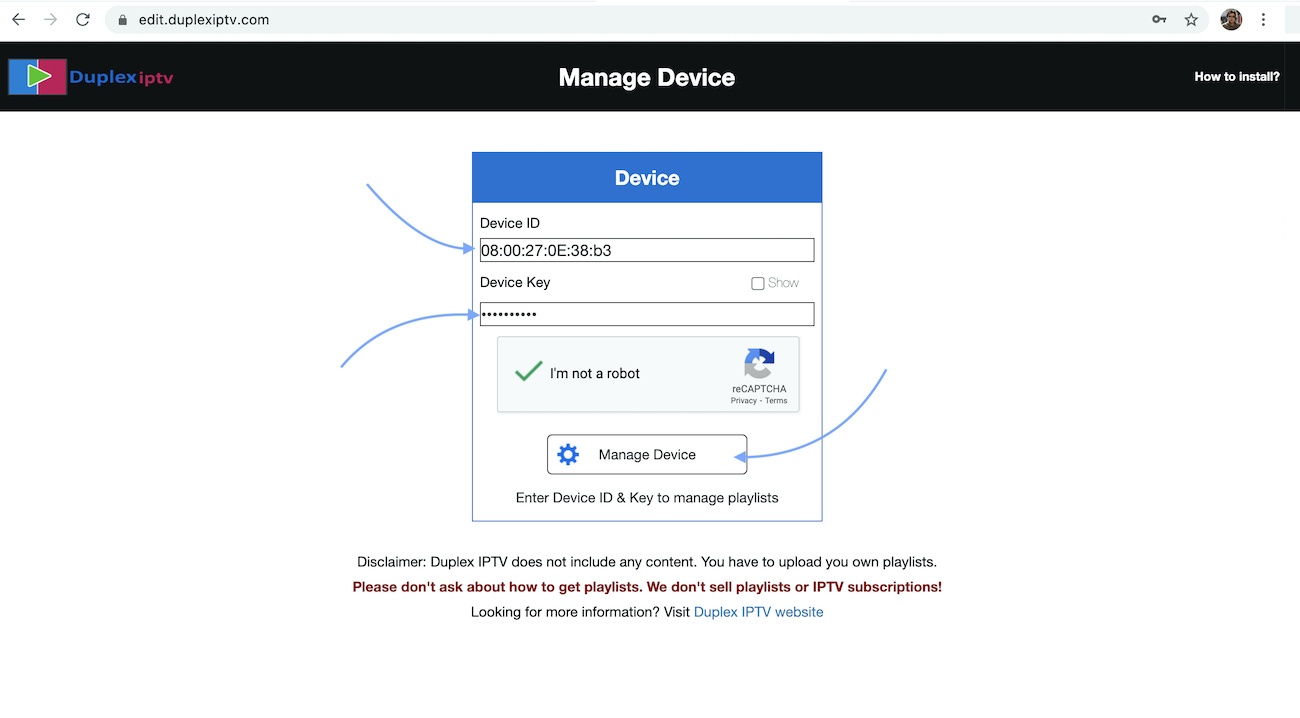Click the browser forward arrow
The height and width of the screenshot is (718, 1300).
point(51,19)
